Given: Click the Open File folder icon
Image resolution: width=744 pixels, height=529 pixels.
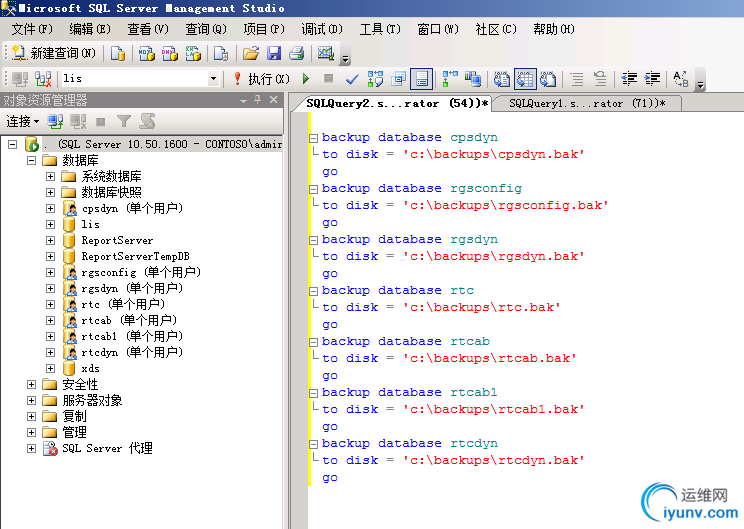Looking at the screenshot, I should tap(251, 53).
